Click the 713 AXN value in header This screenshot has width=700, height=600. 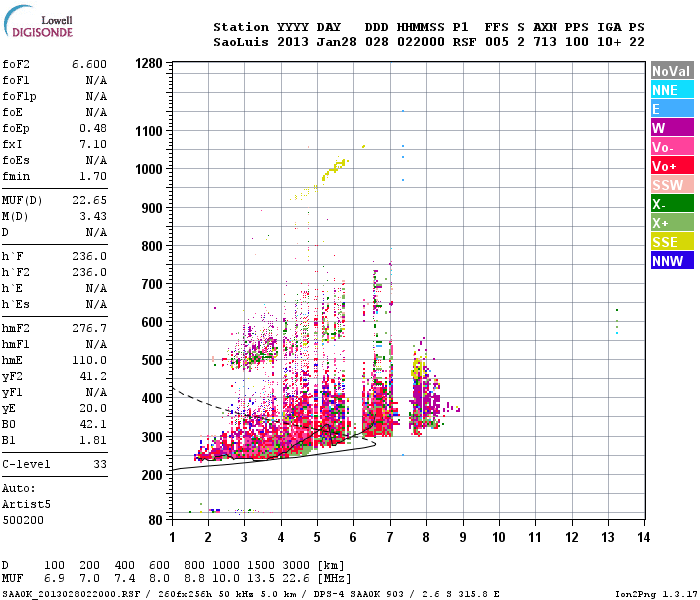click(x=545, y=42)
